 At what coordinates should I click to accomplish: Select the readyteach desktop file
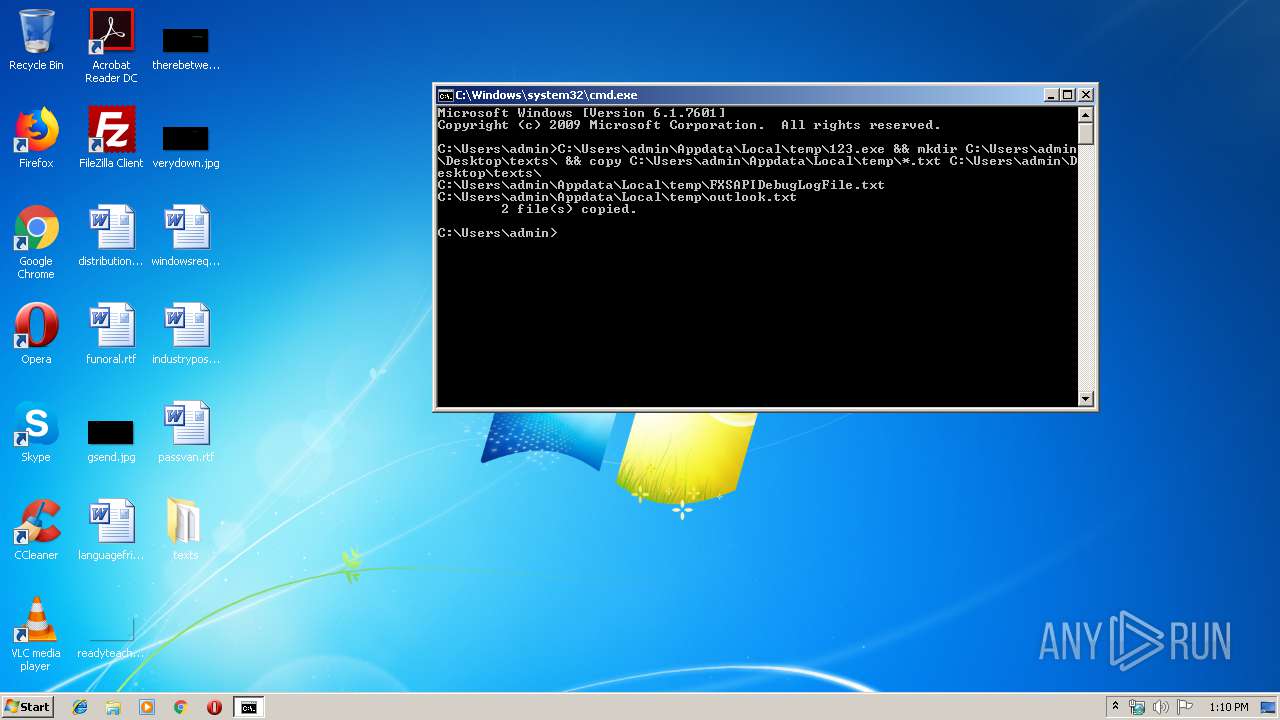coord(111,636)
